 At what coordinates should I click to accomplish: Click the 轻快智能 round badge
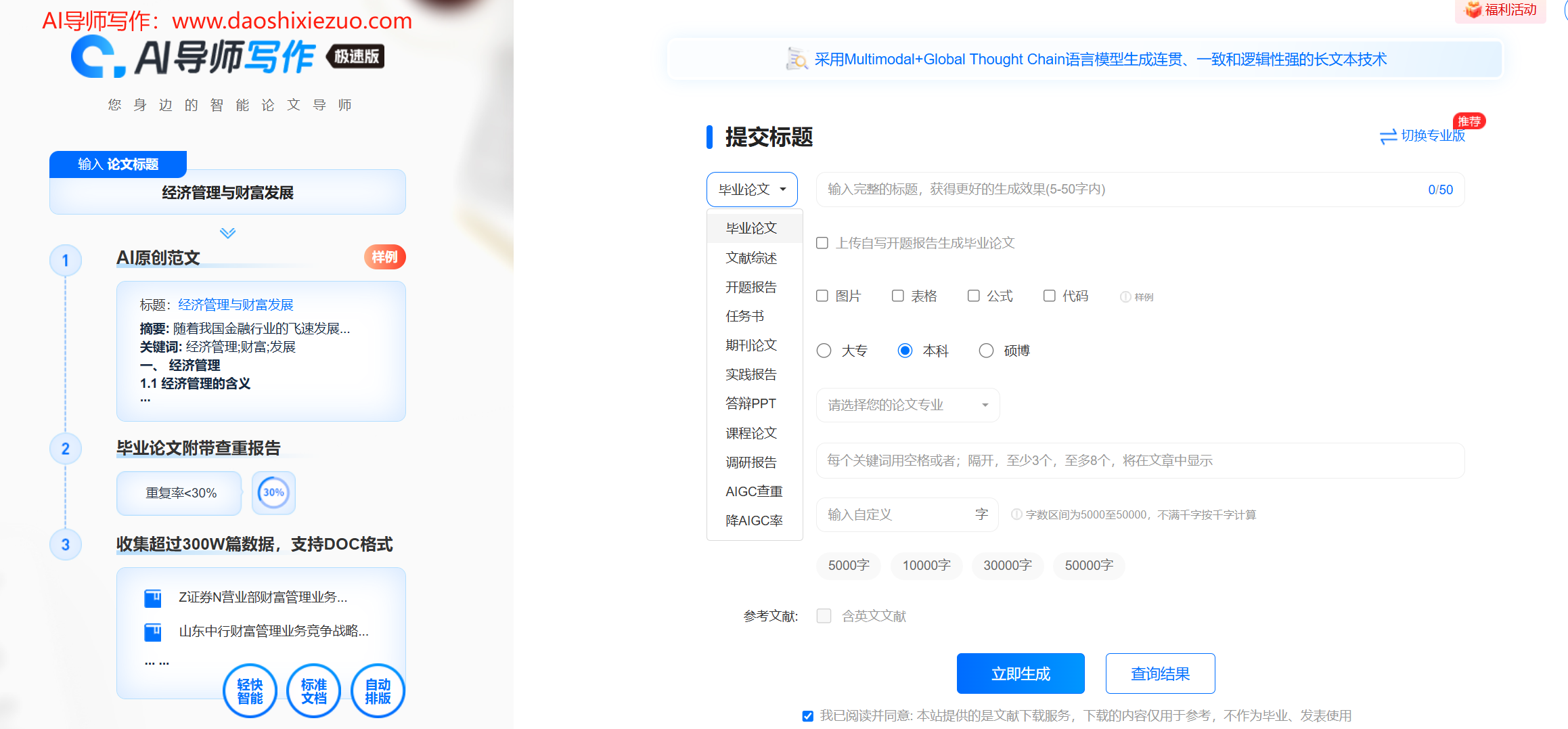(x=250, y=691)
